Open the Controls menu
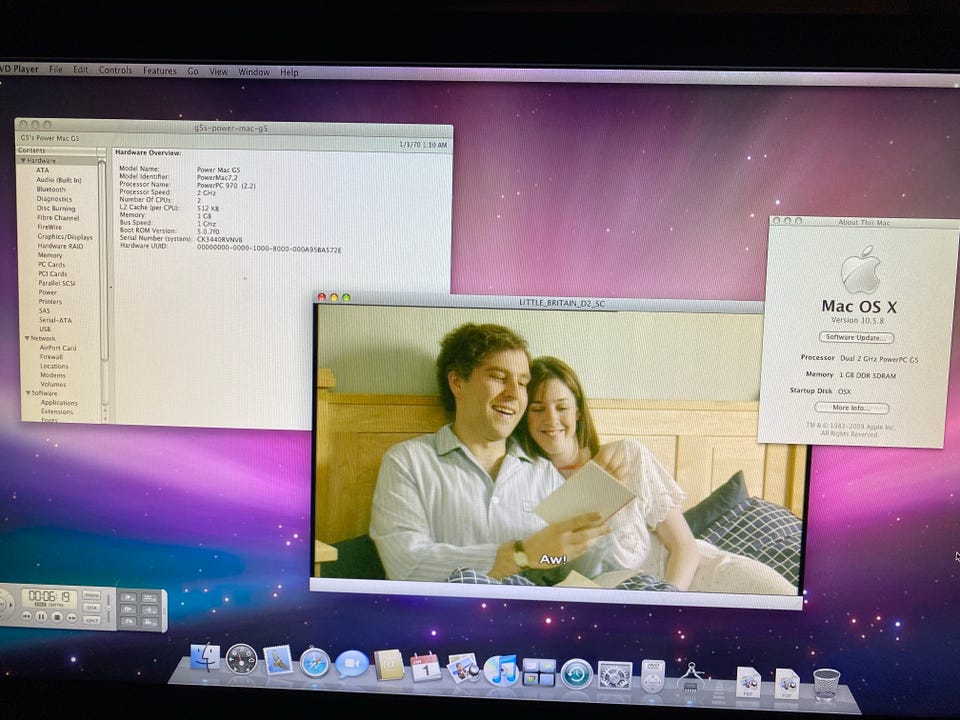Viewport: 960px width, 720px height. [115, 70]
